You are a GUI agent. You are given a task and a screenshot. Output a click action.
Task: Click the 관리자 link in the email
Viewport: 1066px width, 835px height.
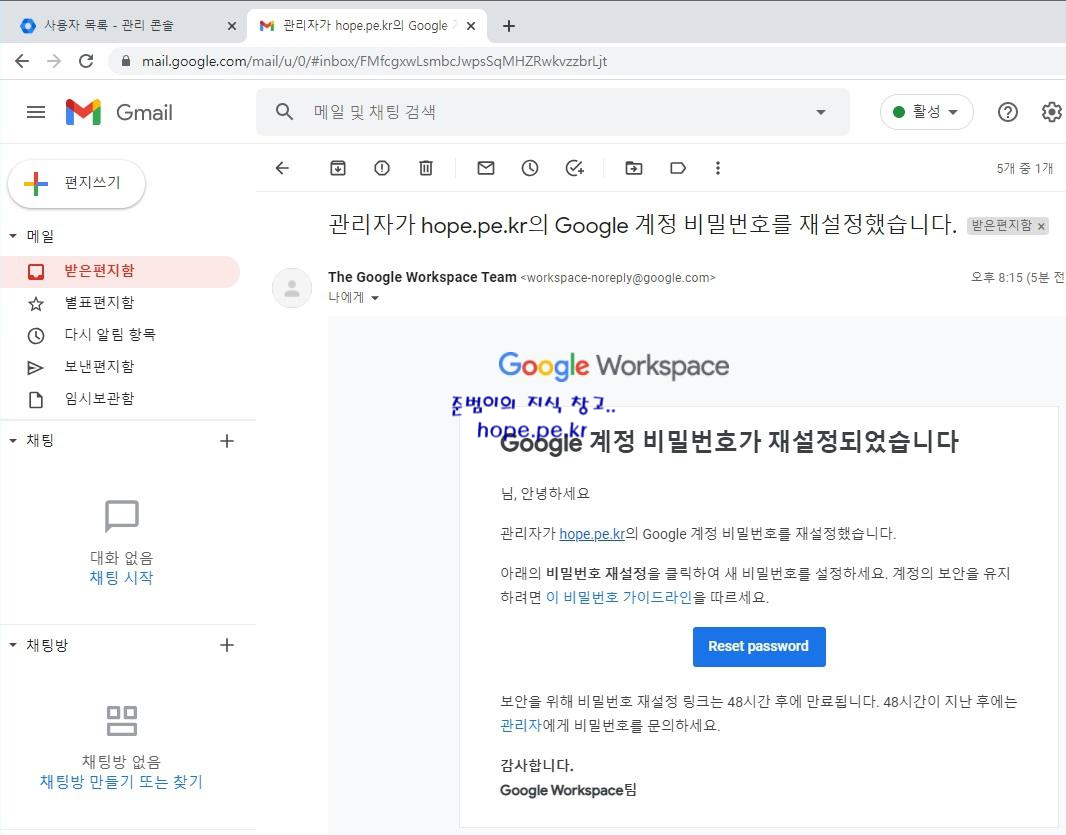521,726
